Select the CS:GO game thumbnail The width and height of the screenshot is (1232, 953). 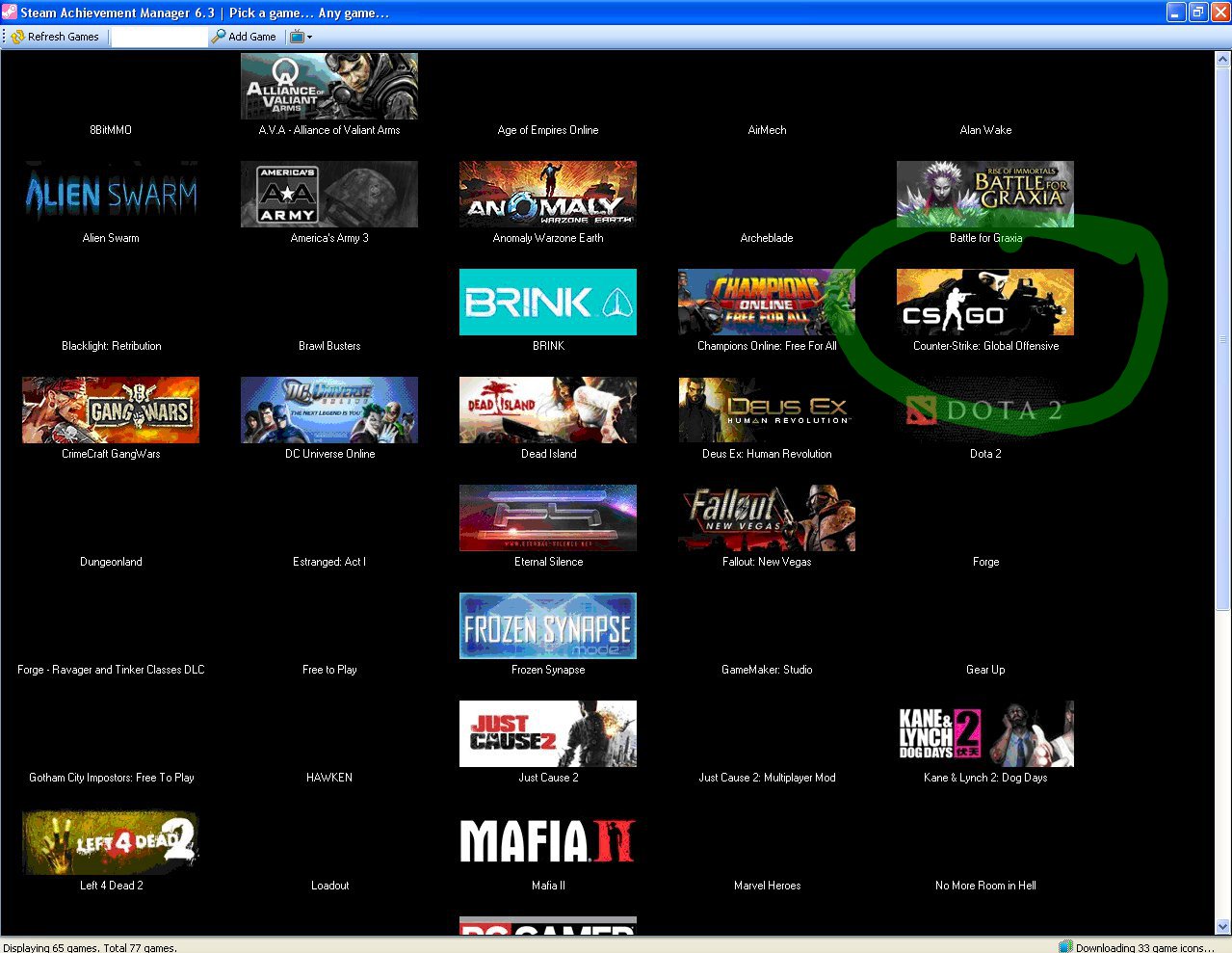click(x=985, y=302)
